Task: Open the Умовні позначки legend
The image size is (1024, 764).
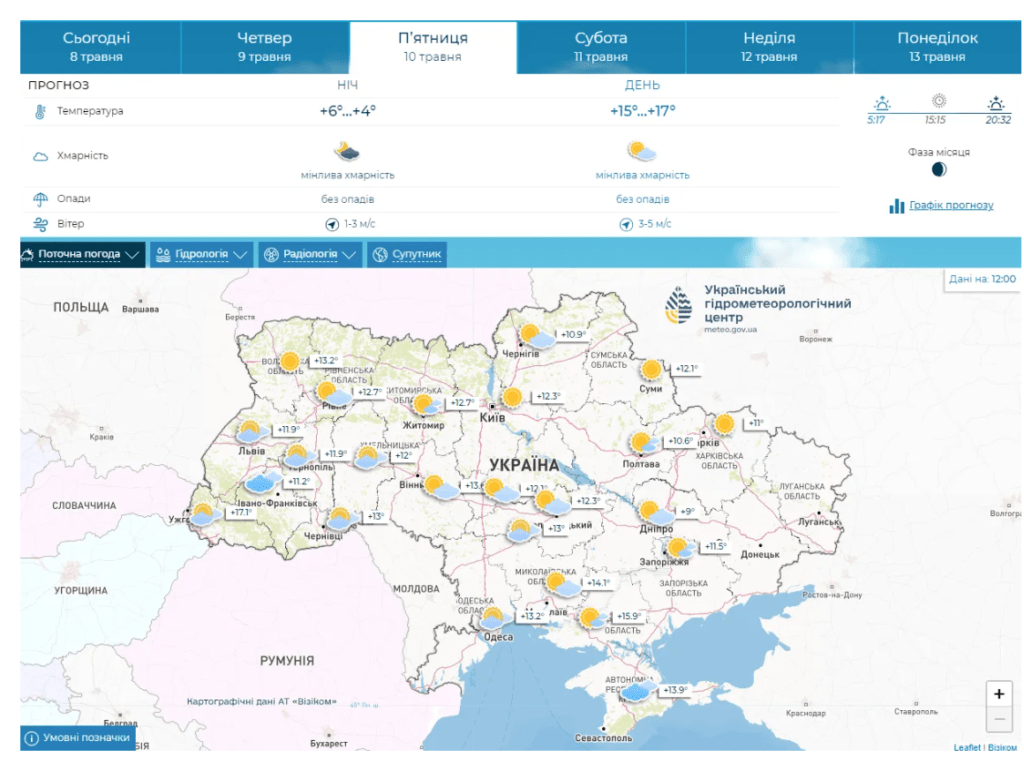Action: click(x=78, y=737)
